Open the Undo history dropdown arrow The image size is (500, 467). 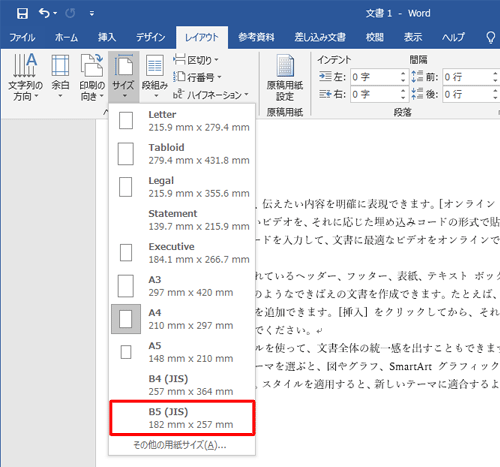point(55,13)
